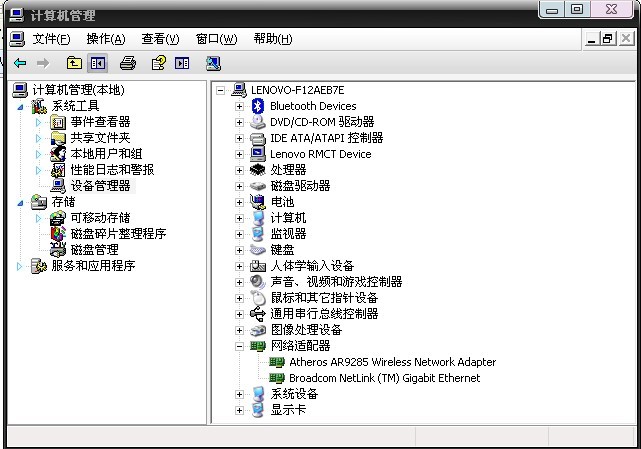Viewport: 641px width, 449px height.
Task: Open the 查看(V) menu
Action: click(160, 39)
